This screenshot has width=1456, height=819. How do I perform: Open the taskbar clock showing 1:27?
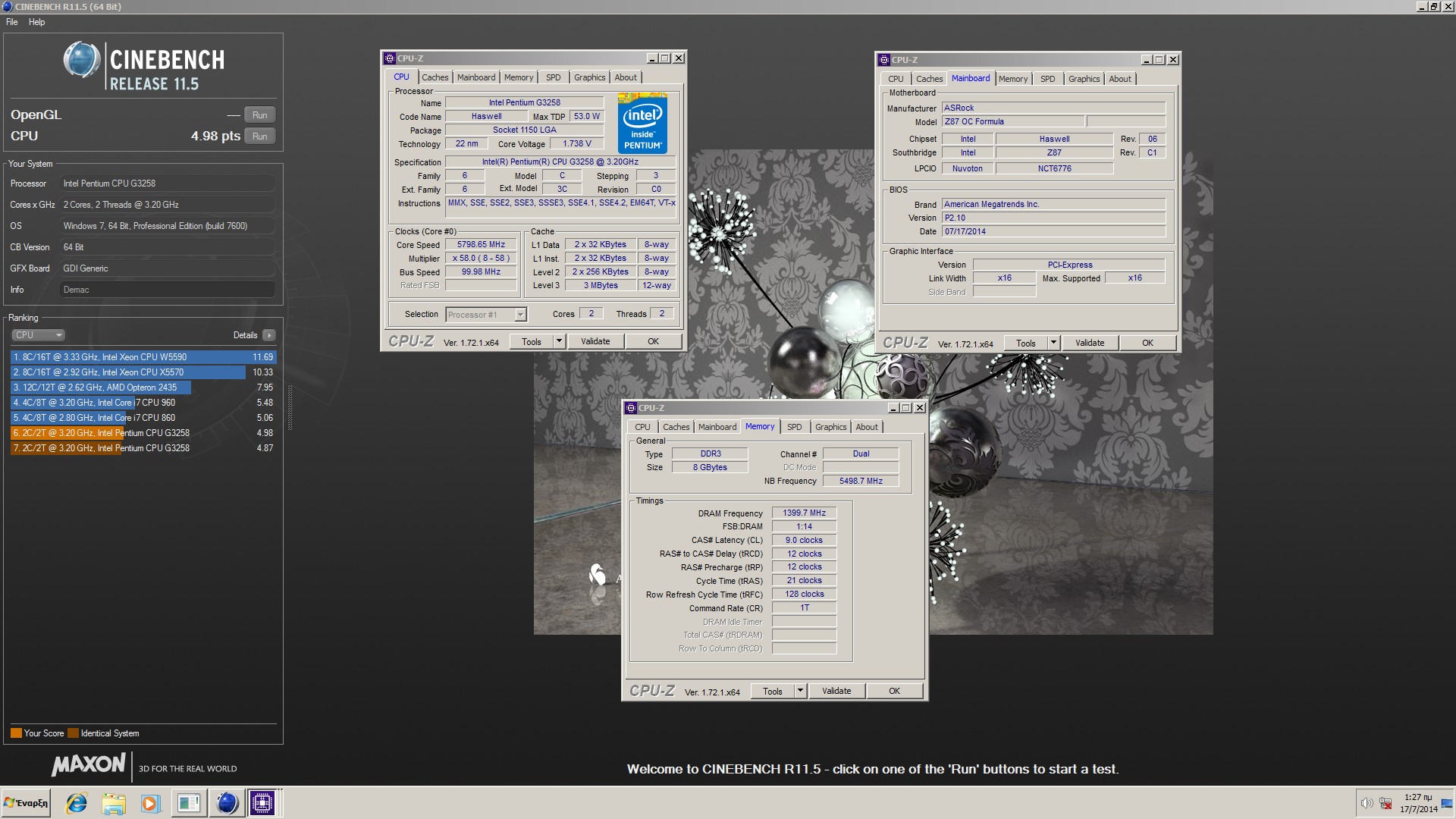(x=1419, y=803)
